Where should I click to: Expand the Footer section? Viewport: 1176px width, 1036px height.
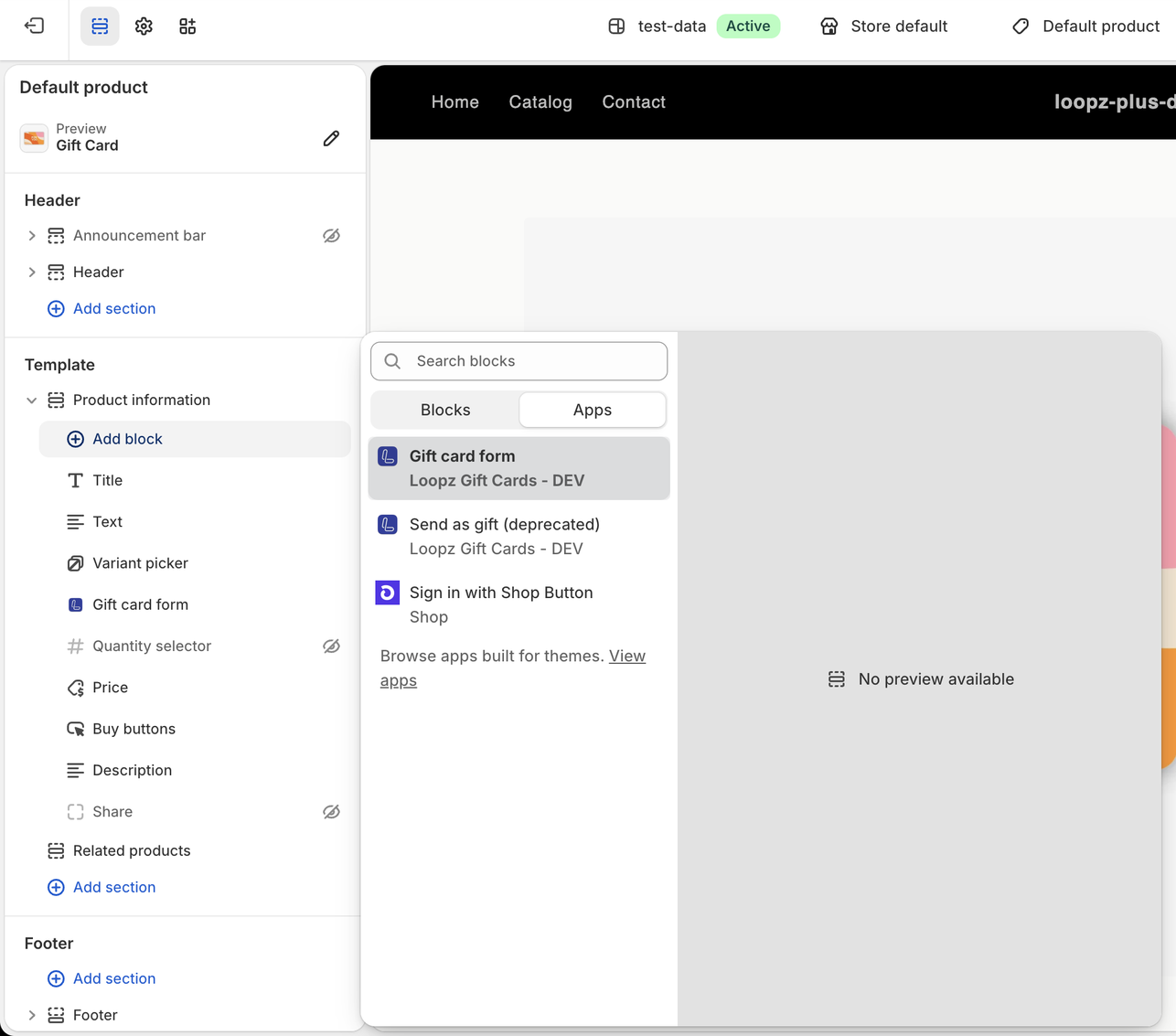[x=32, y=1015]
